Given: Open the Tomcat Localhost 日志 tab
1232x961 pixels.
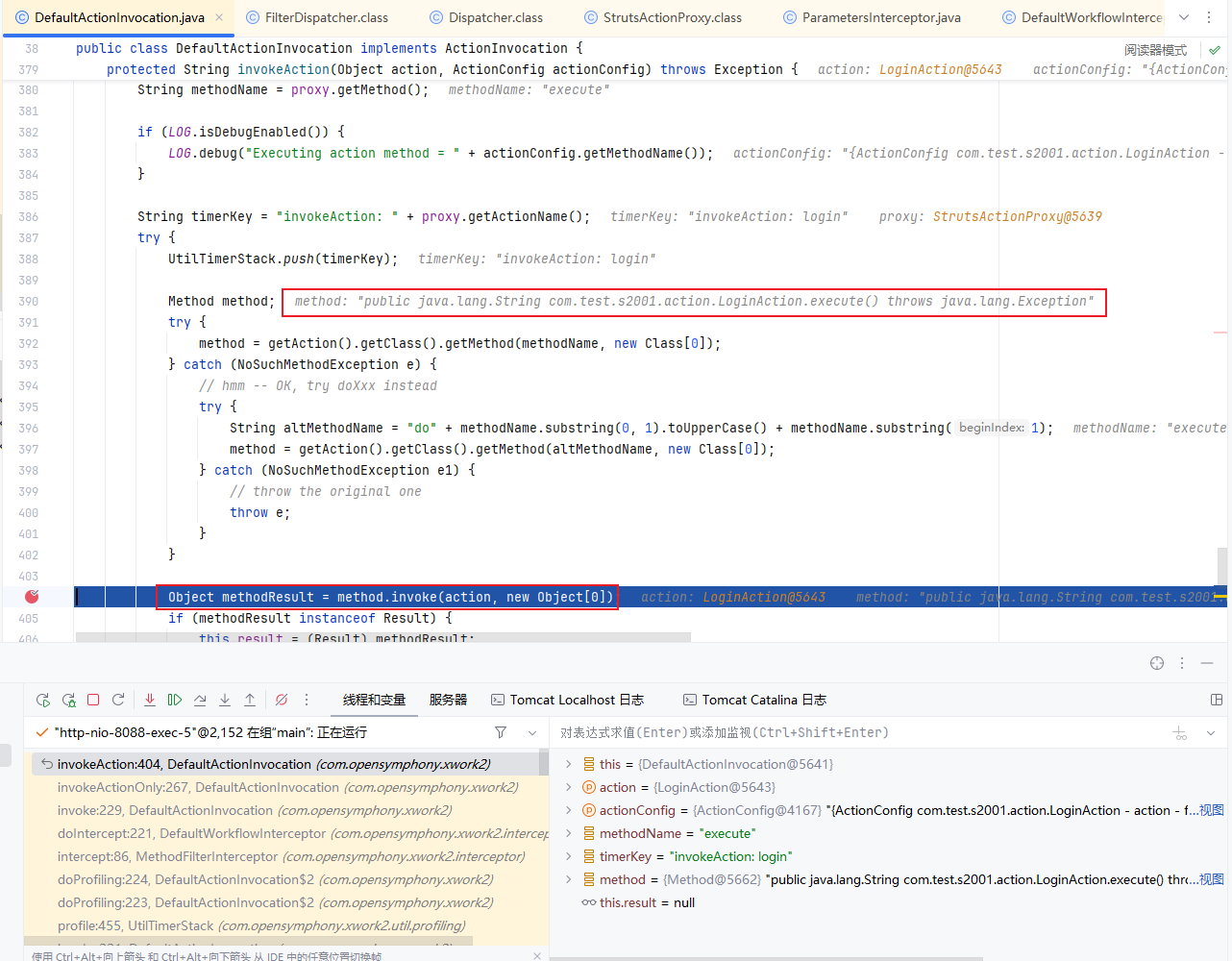Looking at the screenshot, I should click(567, 700).
